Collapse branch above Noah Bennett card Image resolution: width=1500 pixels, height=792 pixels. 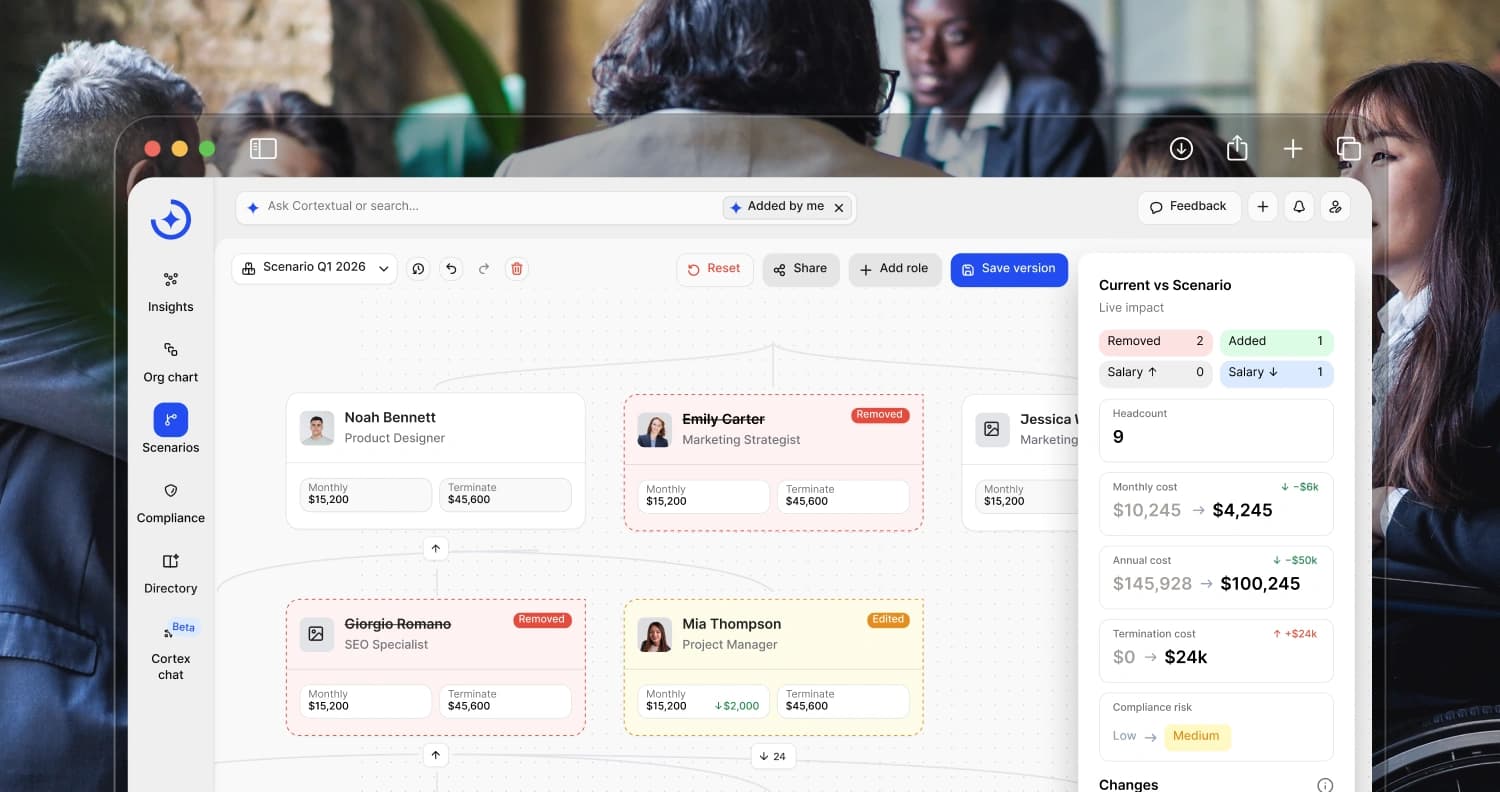(x=435, y=549)
